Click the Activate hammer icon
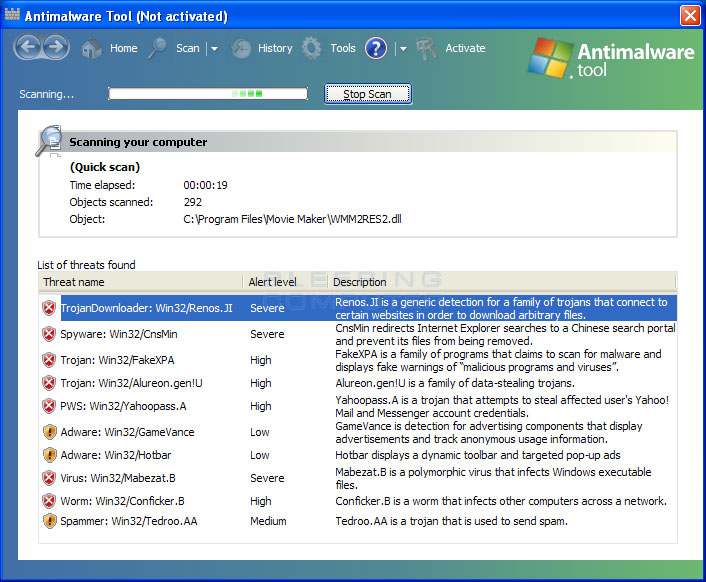Screen dimensions: 706x582 coord(426,49)
